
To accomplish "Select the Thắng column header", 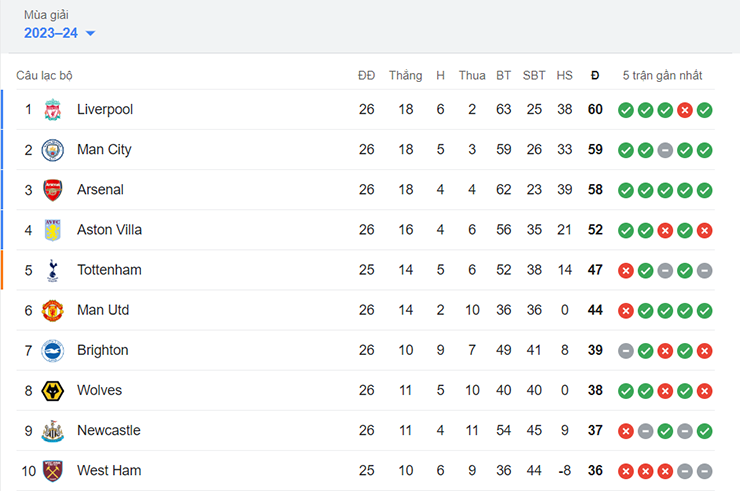I will (405, 76).
